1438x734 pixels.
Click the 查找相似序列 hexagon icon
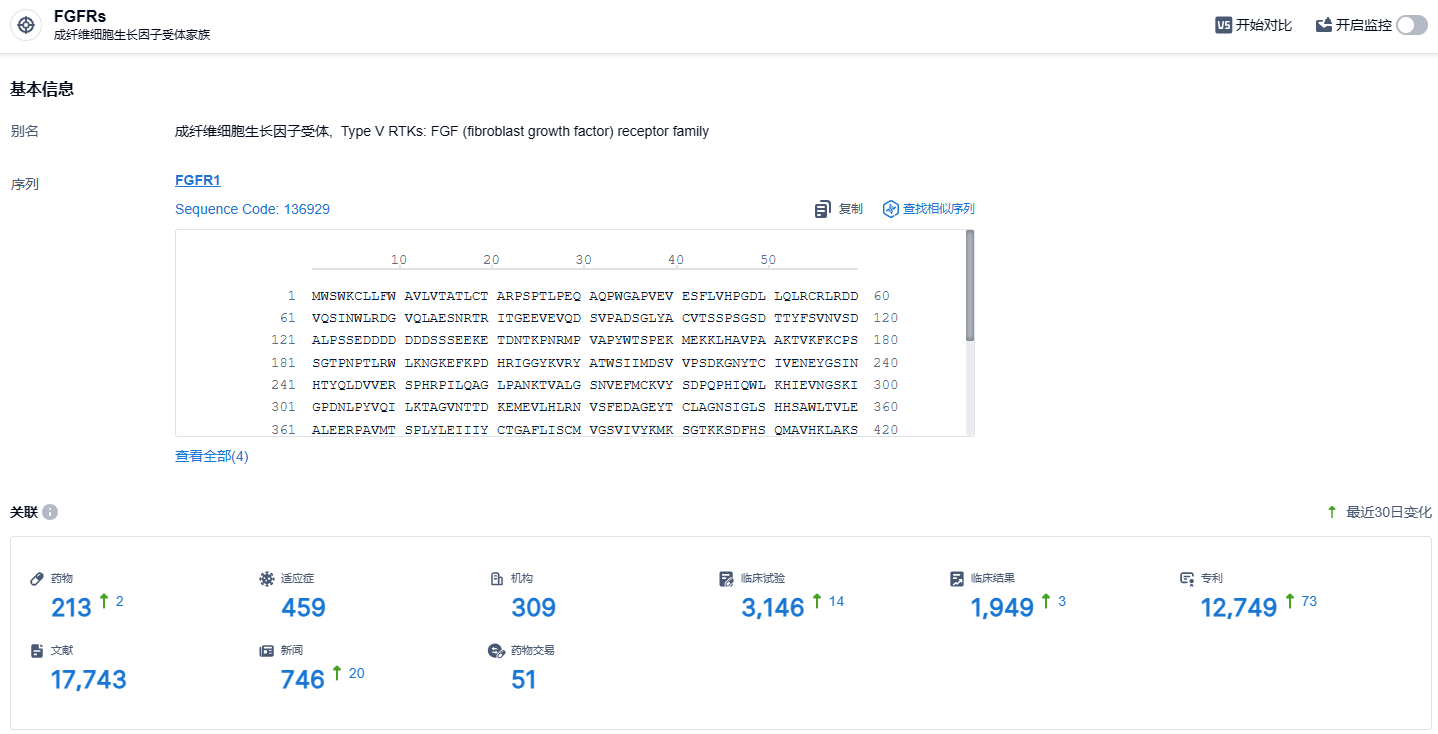[x=890, y=209]
